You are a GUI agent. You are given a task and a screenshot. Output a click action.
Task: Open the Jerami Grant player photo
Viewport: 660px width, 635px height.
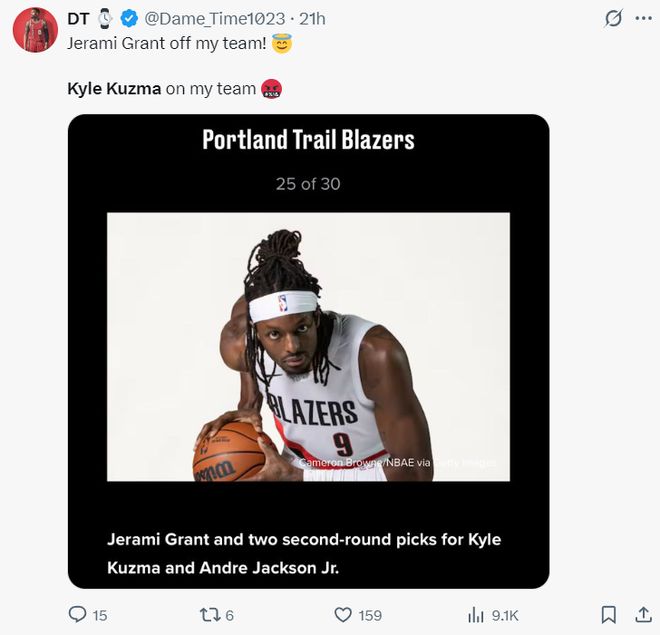click(308, 346)
